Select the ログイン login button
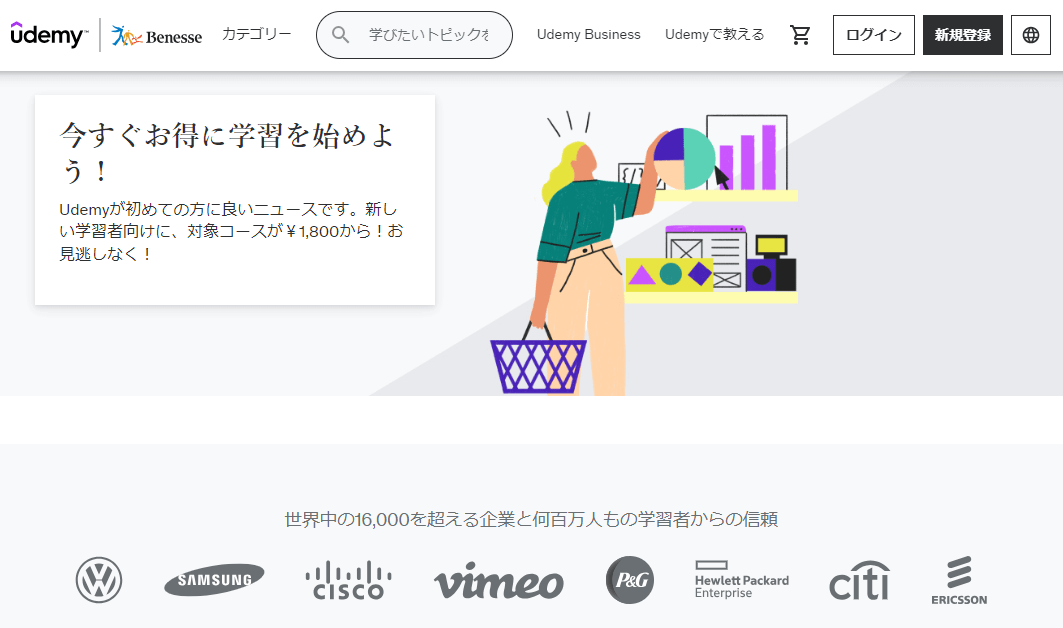Viewport: 1063px width, 628px height. tap(873, 35)
